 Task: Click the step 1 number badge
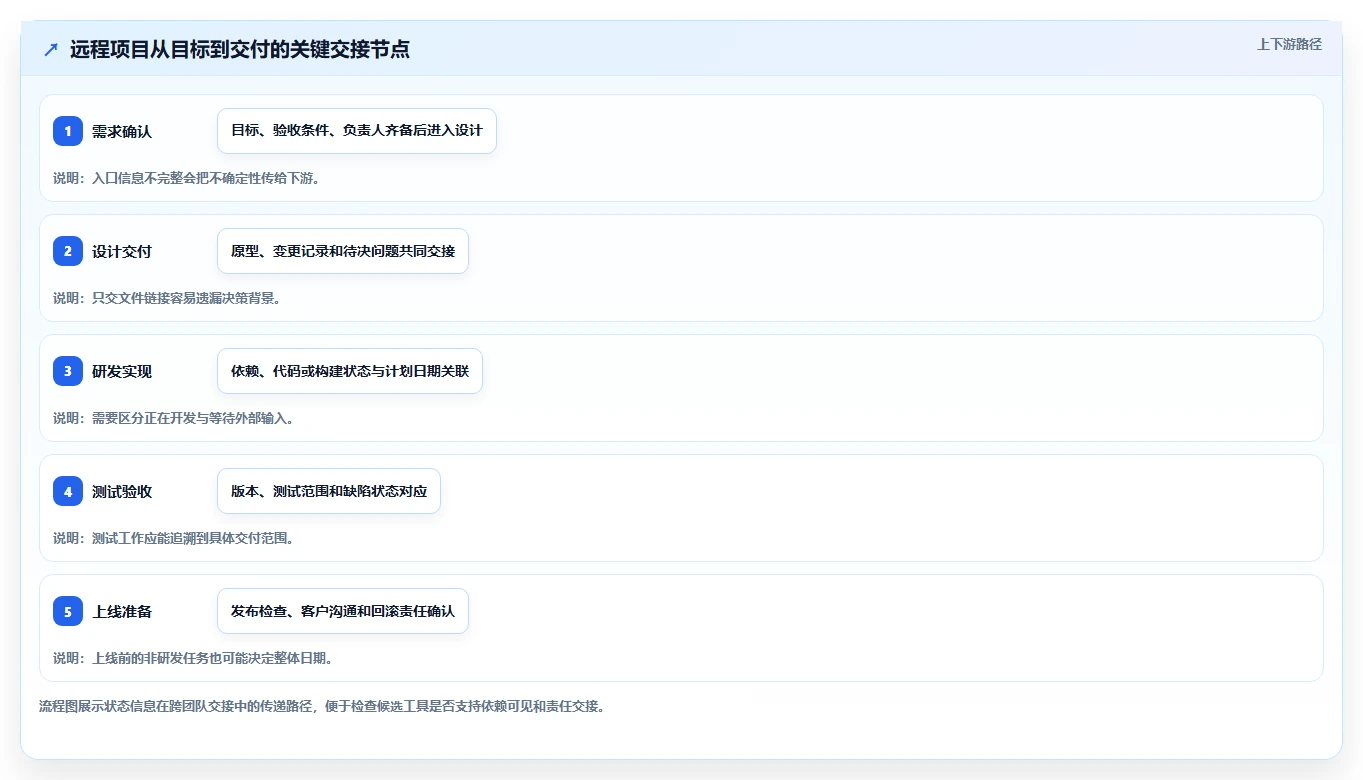pos(68,131)
